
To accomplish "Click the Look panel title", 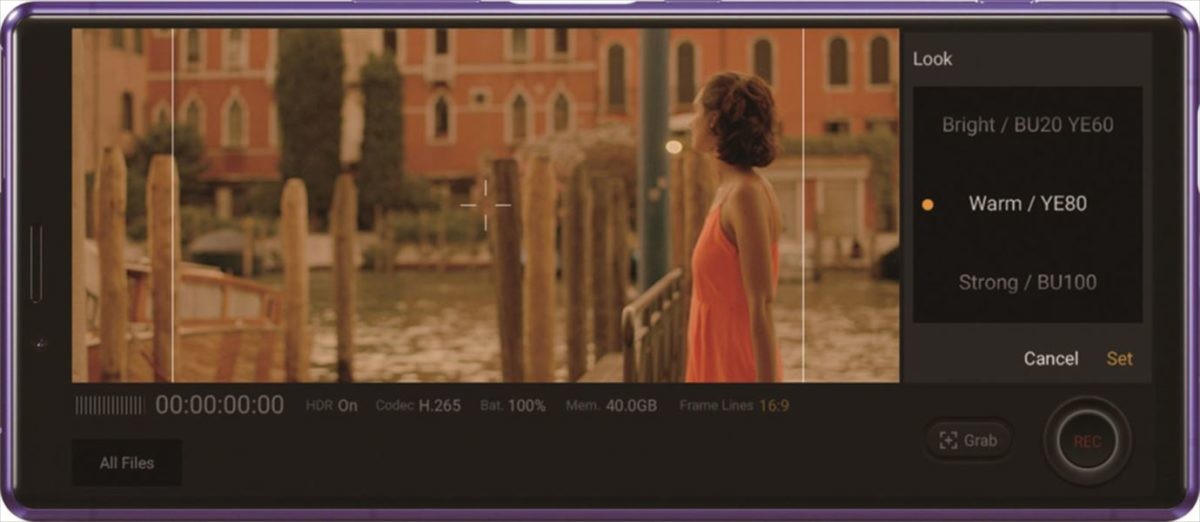I will [932, 59].
